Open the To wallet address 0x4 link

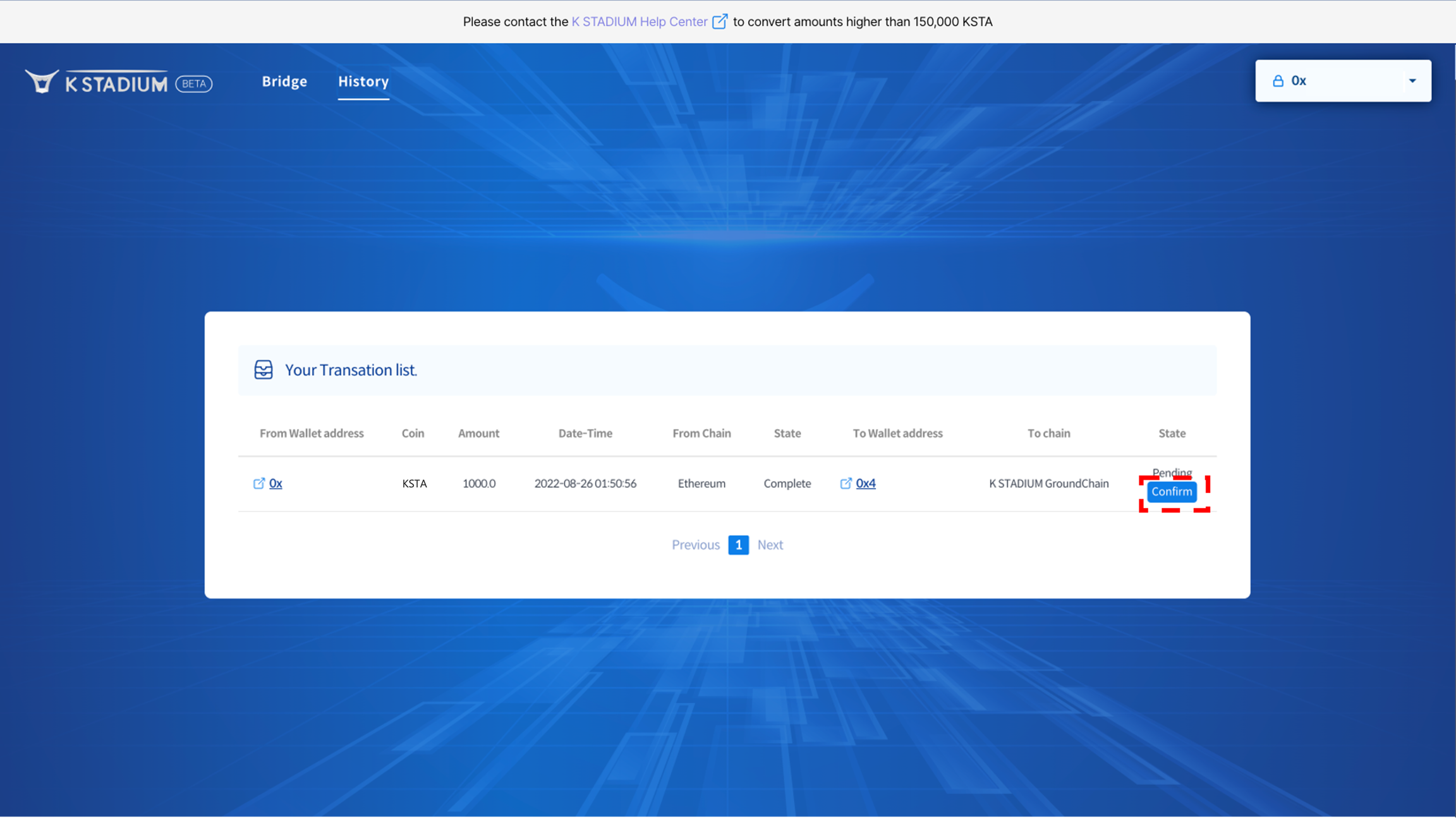coord(865,483)
